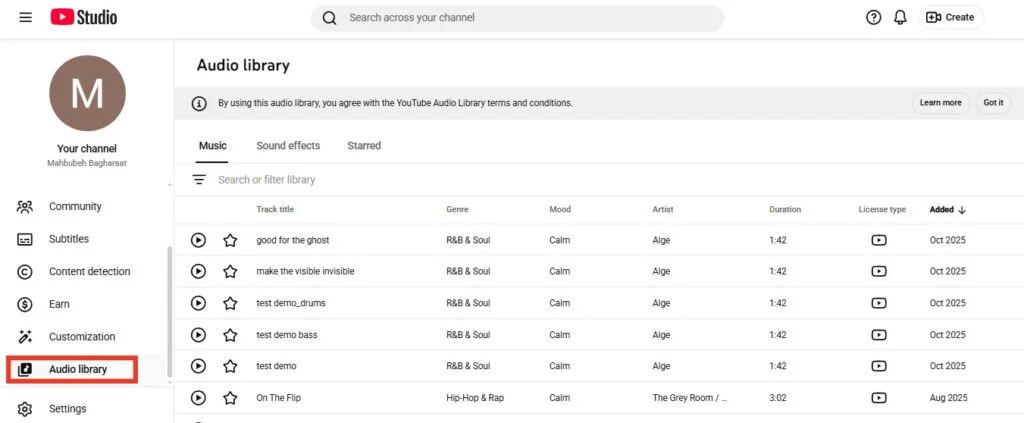Open the notifications bell
The height and width of the screenshot is (423, 1024).
[x=900, y=18]
